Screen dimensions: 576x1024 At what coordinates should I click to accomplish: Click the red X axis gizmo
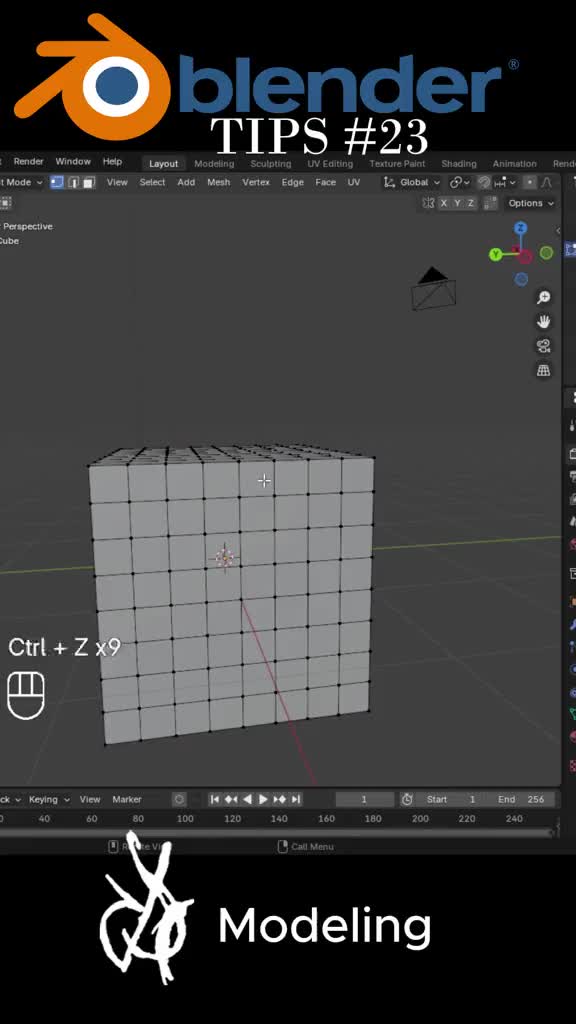tap(522, 254)
